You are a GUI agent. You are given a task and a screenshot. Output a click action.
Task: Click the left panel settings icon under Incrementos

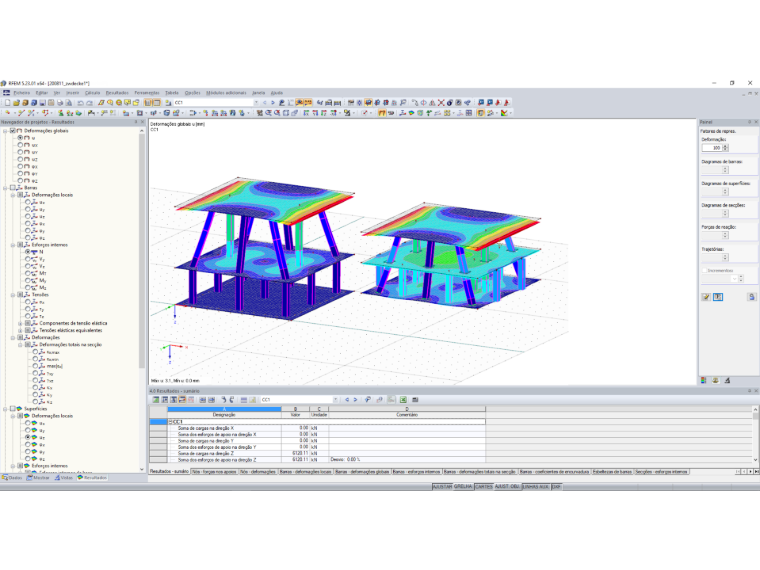click(706, 297)
